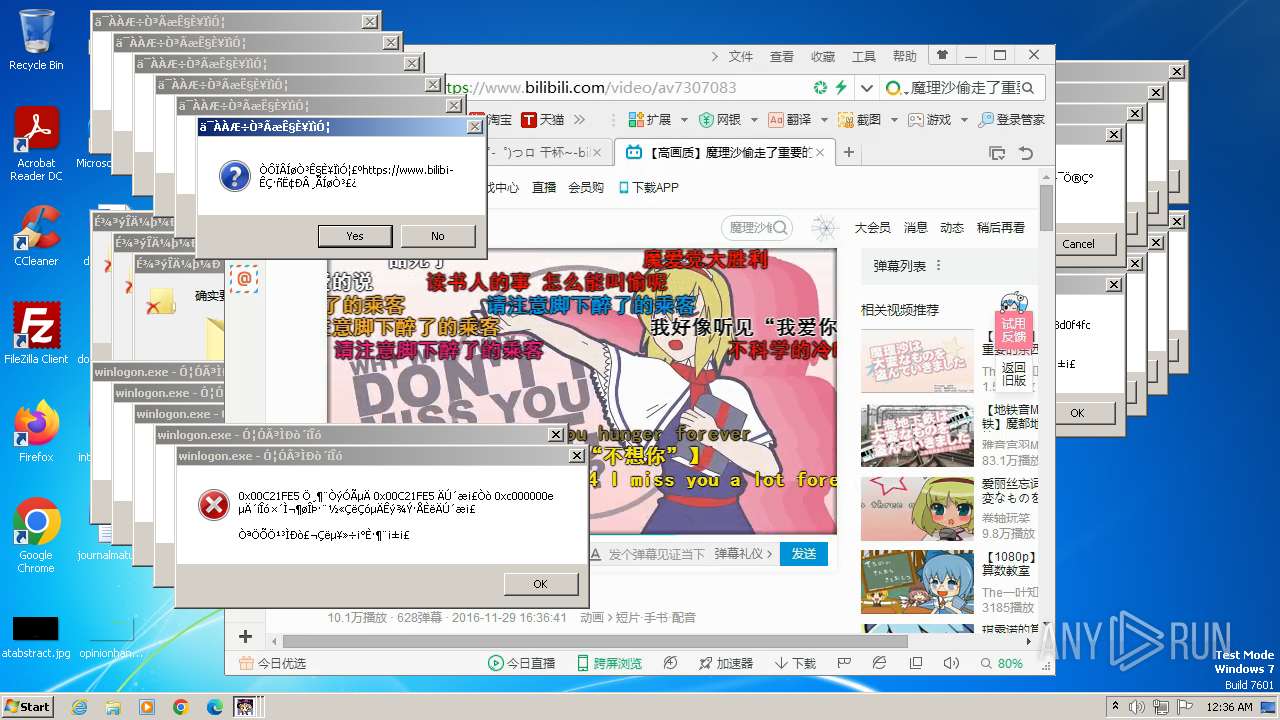The image size is (1280, 720).
Task: Click the 网银 shield icon
Action: [x=706, y=120]
